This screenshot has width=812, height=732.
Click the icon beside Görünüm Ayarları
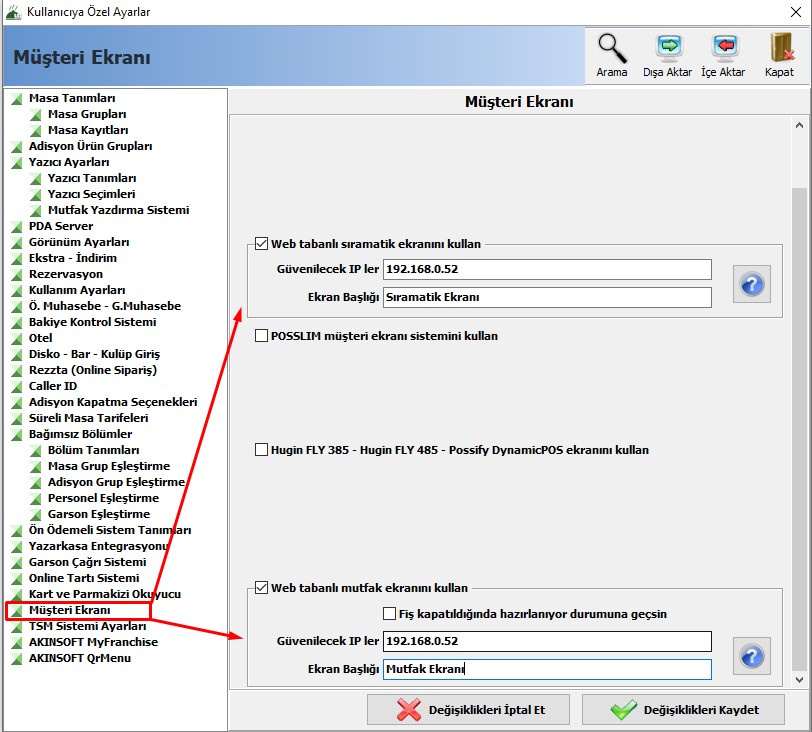[x=17, y=242]
